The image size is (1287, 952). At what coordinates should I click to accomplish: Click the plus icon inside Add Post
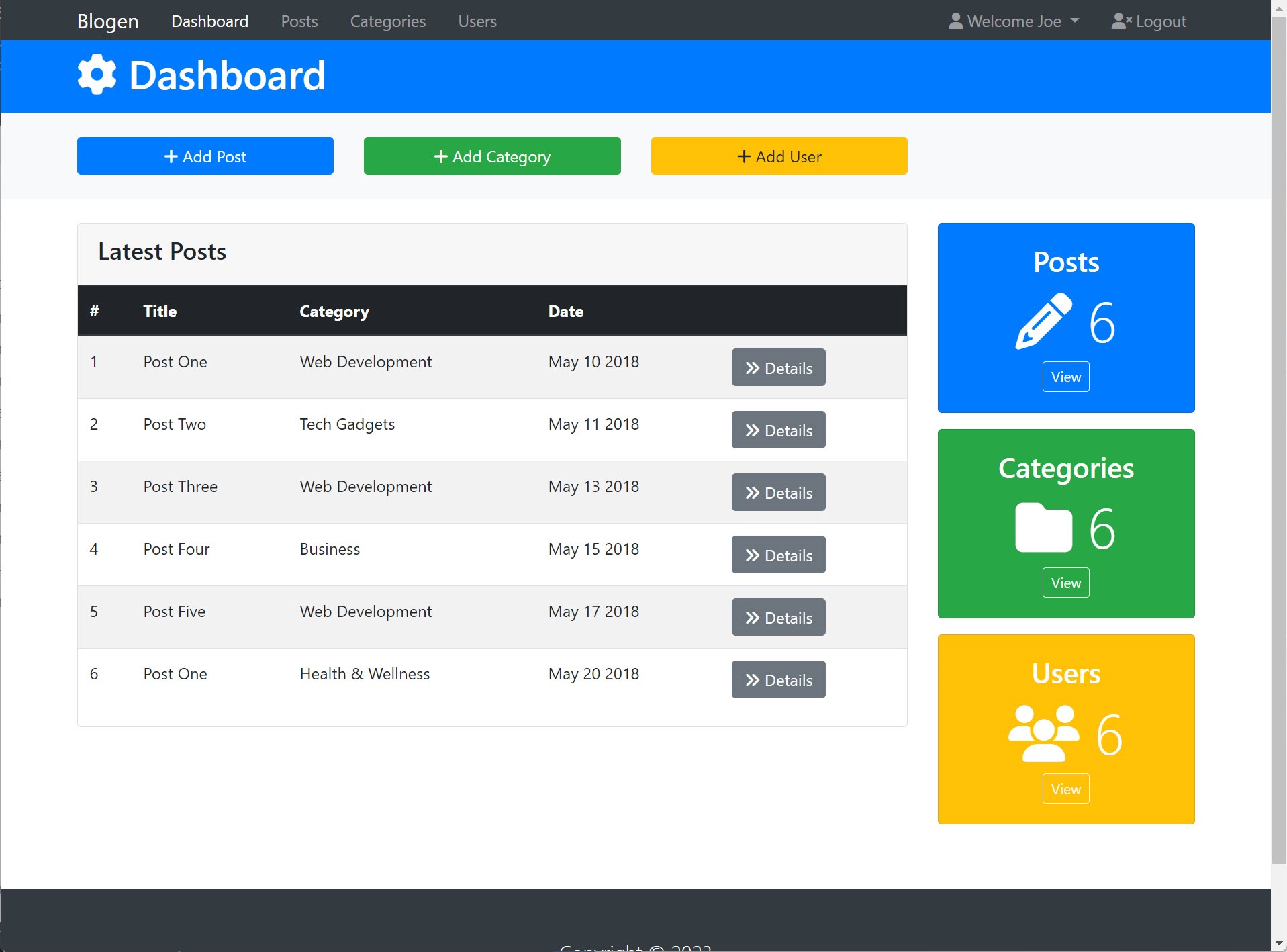tap(171, 156)
